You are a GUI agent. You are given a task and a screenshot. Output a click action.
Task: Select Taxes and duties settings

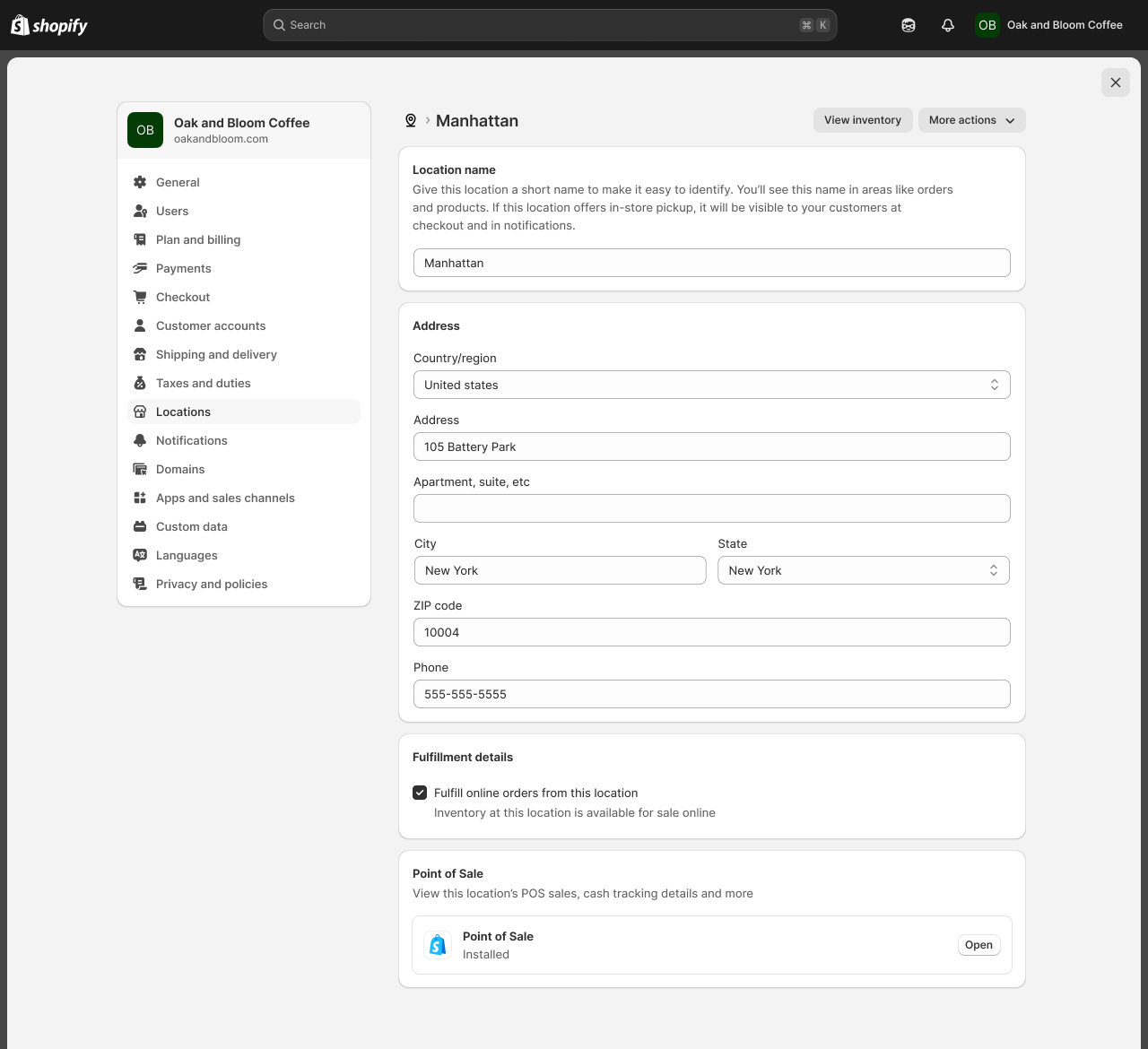tap(244, 383)
